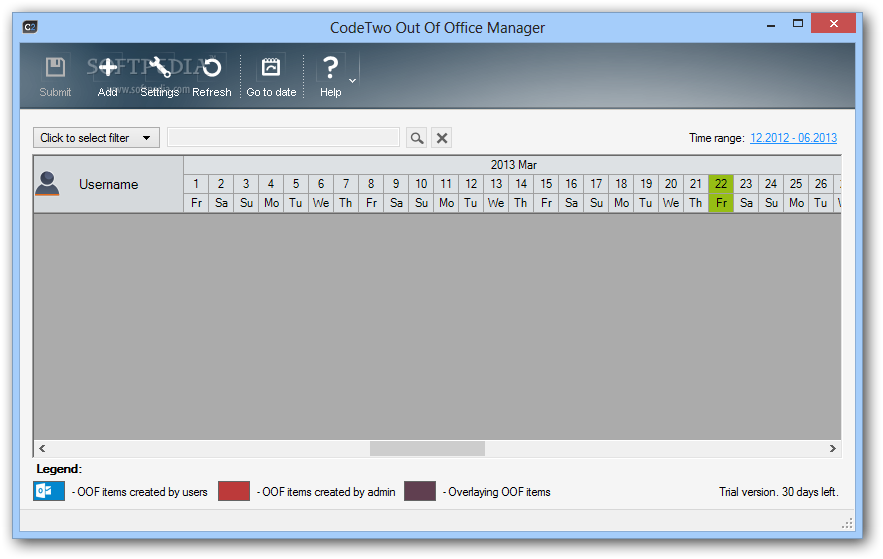Select day 10 column header

421,184
